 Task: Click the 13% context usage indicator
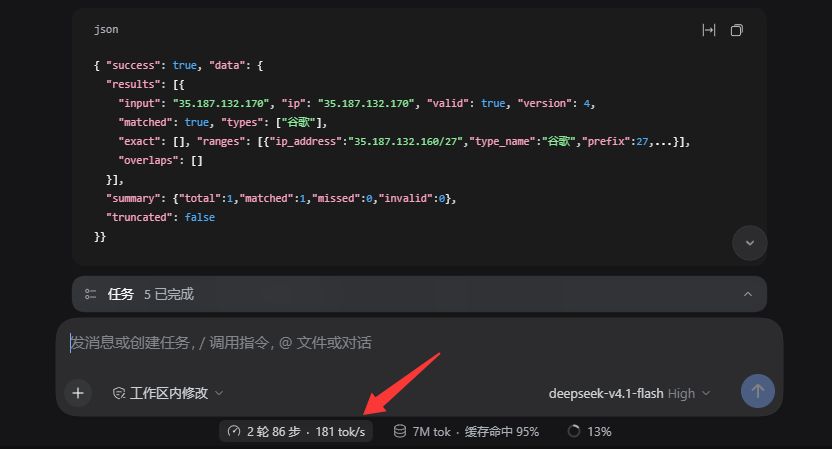590,431
